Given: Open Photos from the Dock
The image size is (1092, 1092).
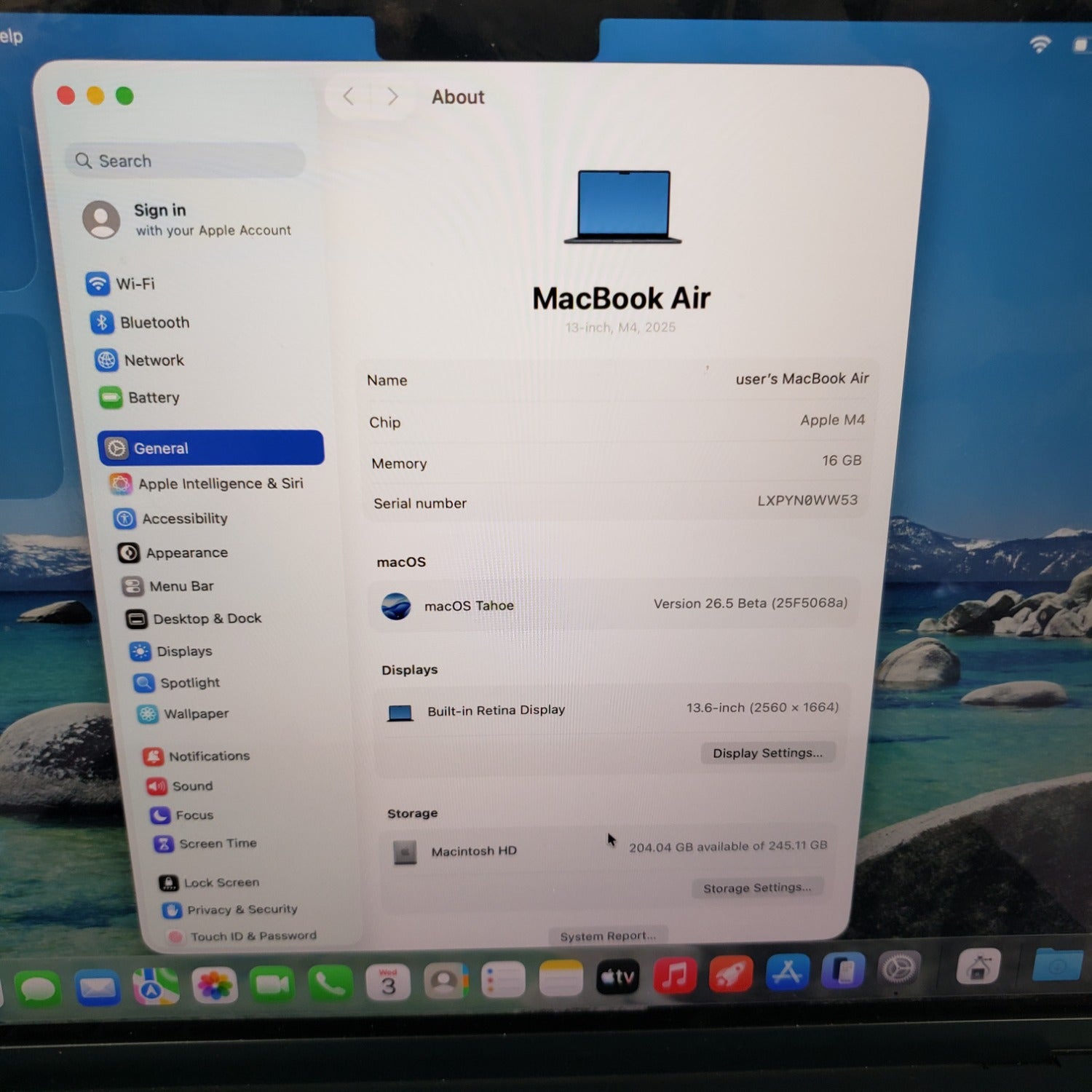Looking at the screenshot, I should pos(214,986).
